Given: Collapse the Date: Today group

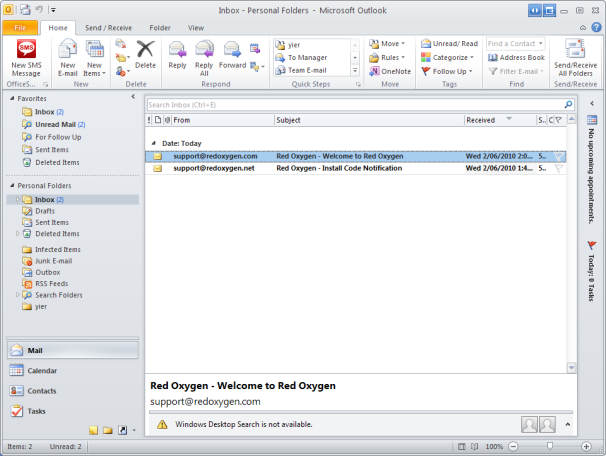Looking at the screenshot, I should click(x=153, y=143).
